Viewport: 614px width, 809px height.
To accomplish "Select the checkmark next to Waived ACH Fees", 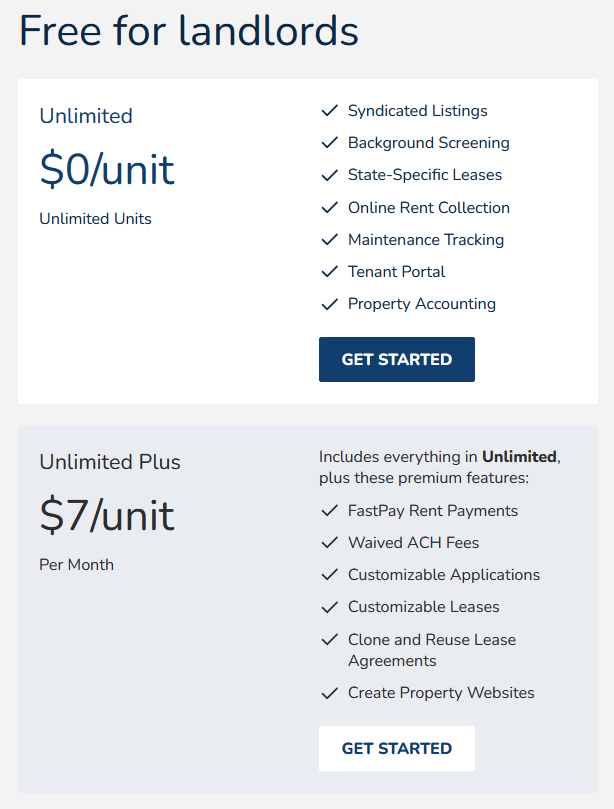I will pyautogui.click(x=329, y=543).
